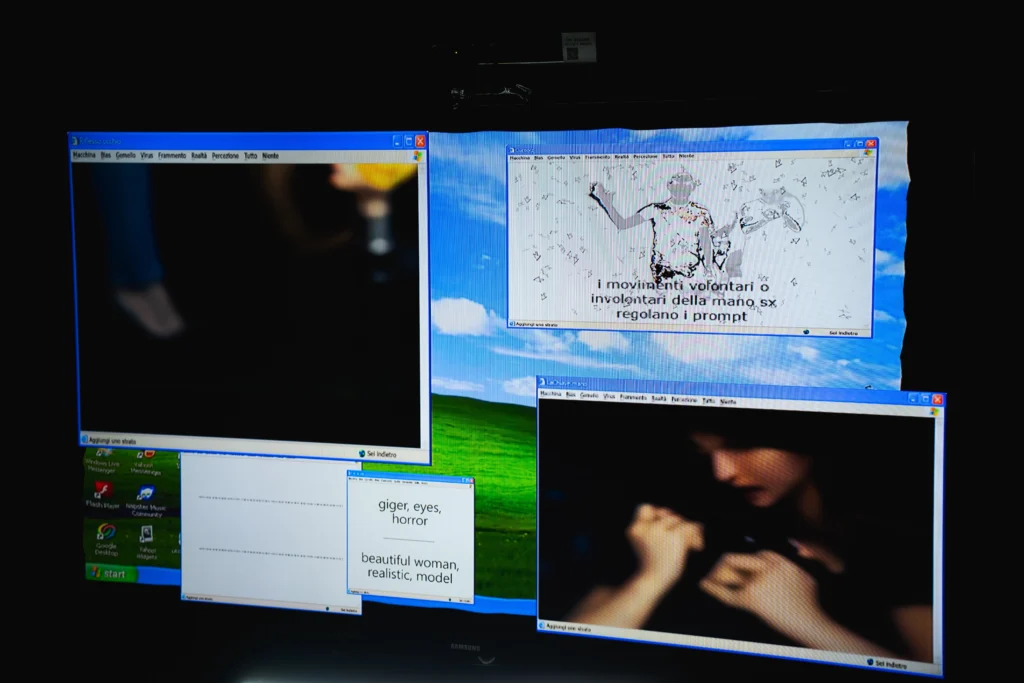Click 'Aggiungi uno strato' in sketch window status bar
Viewport: 1024px width, 683px height.
click(x=537, y=325)
